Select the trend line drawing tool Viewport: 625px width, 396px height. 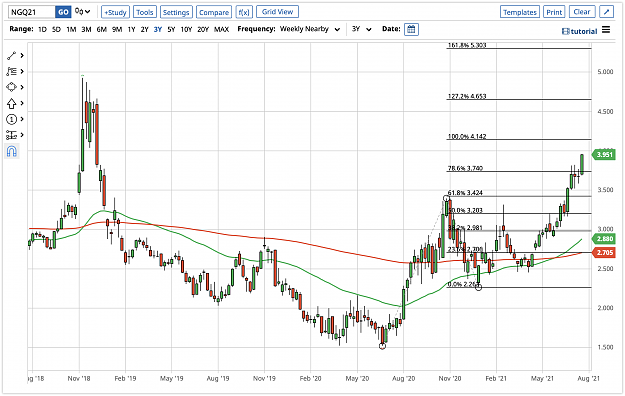coord(11,55)
